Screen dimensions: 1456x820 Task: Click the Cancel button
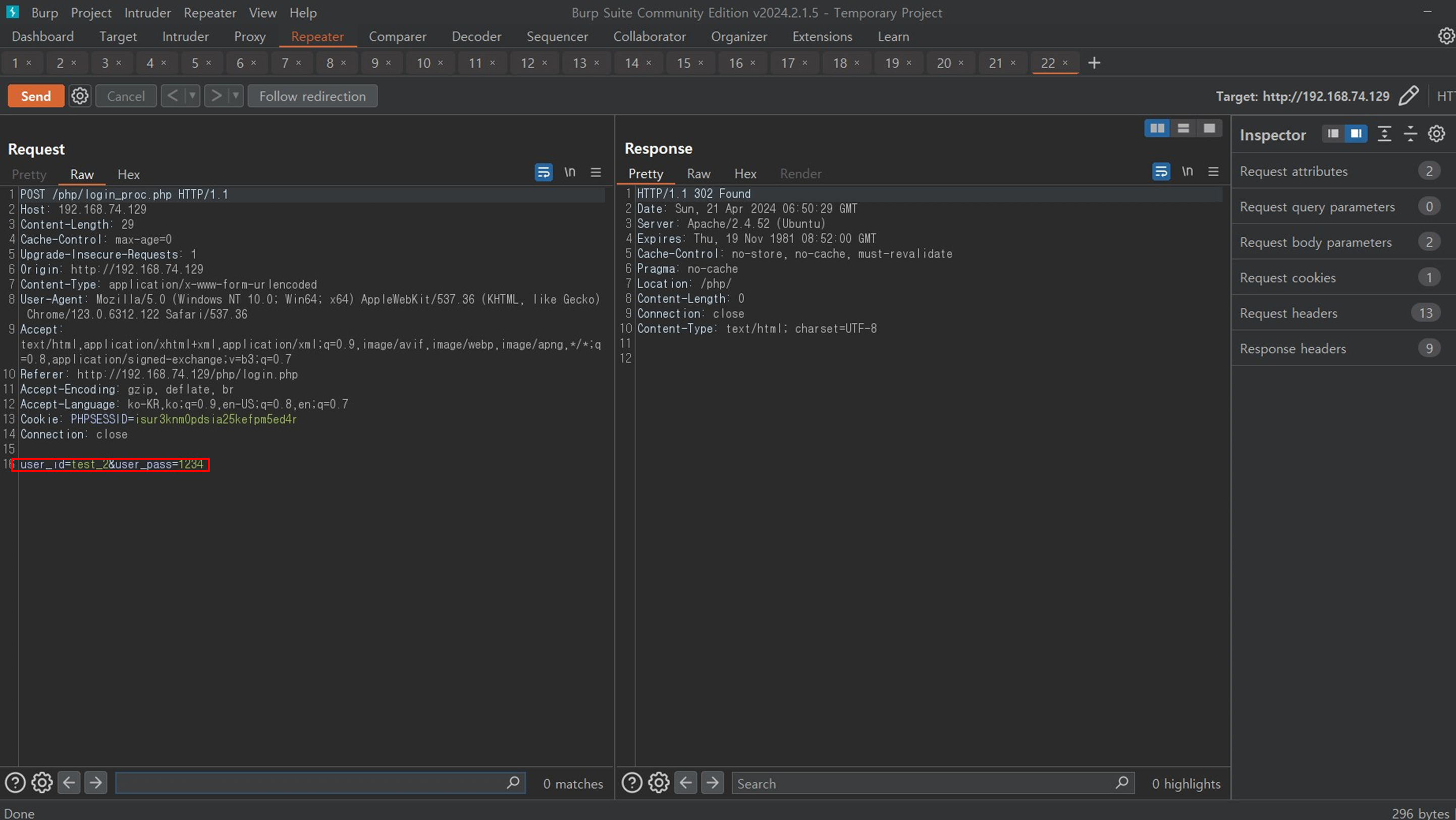(x=126, y=96)
